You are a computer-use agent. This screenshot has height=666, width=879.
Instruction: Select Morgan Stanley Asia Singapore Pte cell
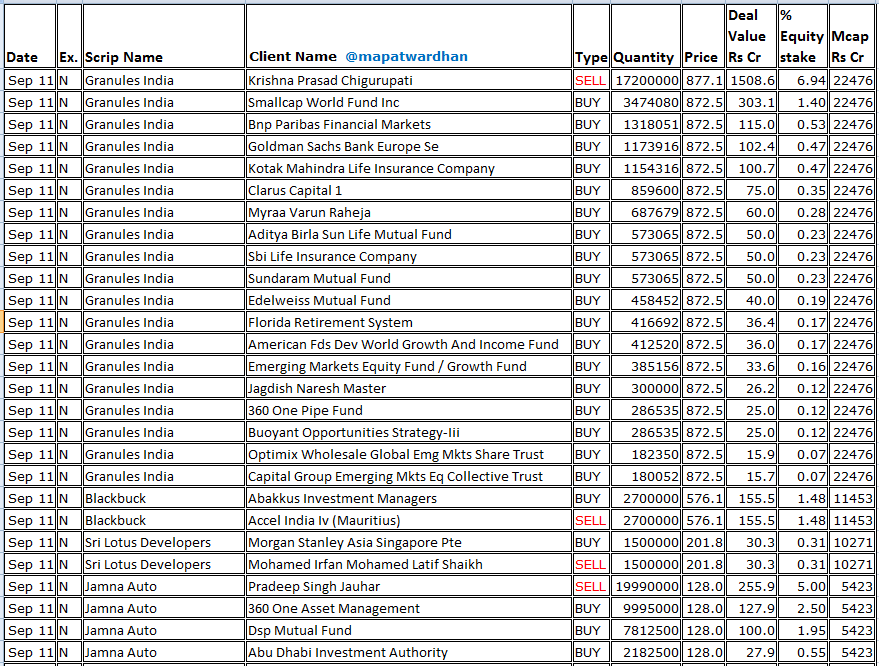409,542
